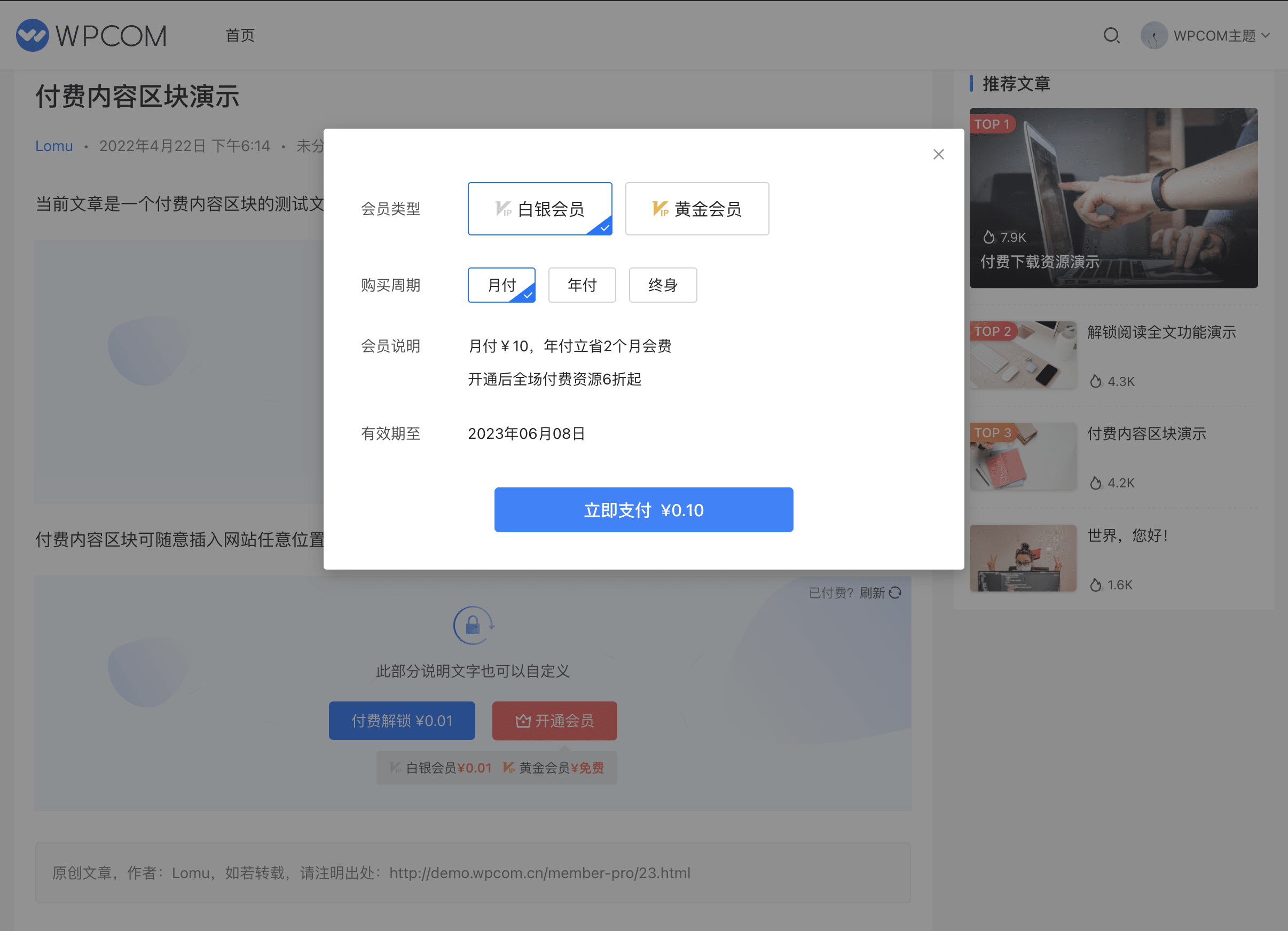
Task: Click 立即支付 ¥0.10 button
Action: pos(643,510)
